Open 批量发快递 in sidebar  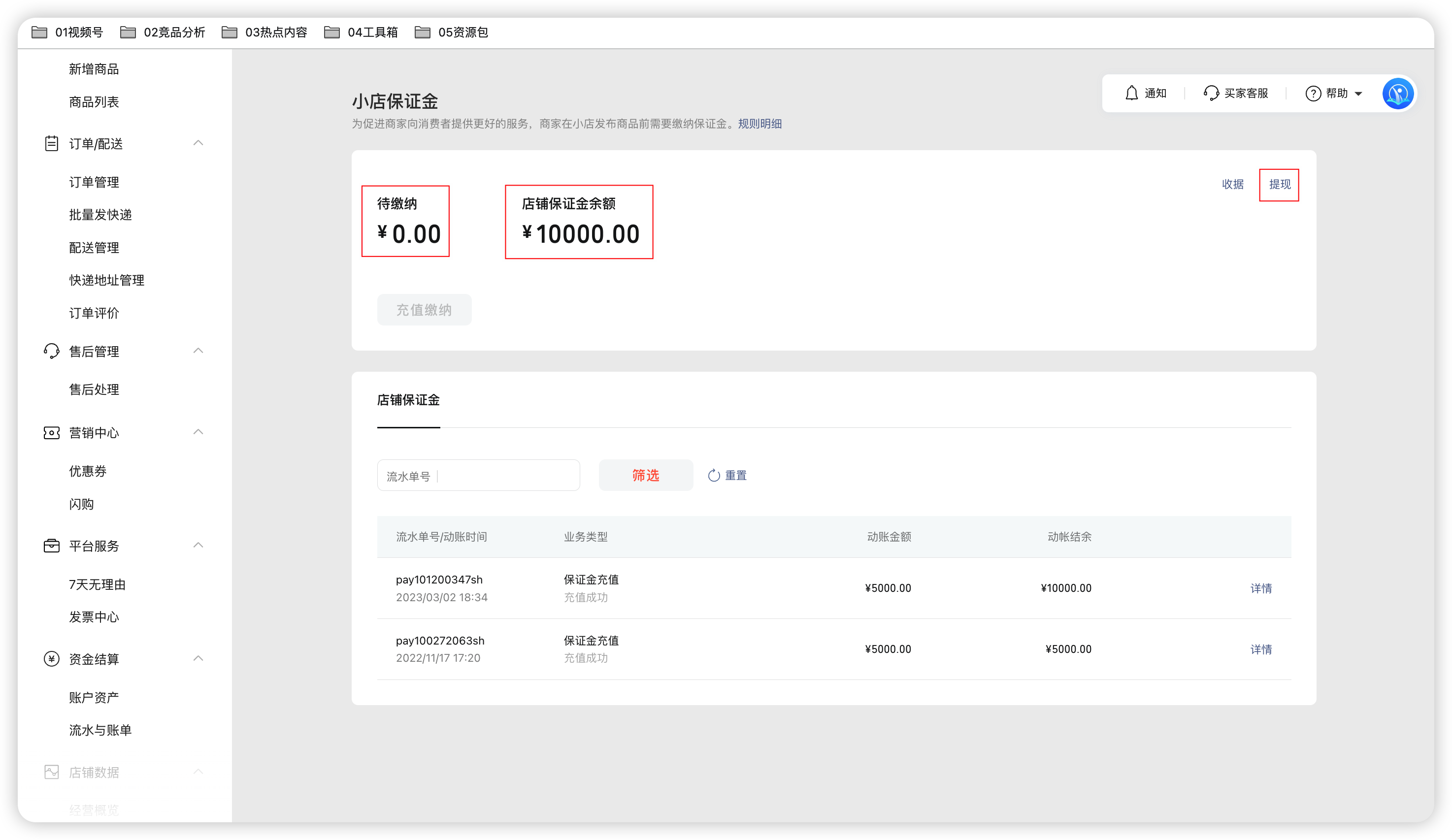click(100, 215)
